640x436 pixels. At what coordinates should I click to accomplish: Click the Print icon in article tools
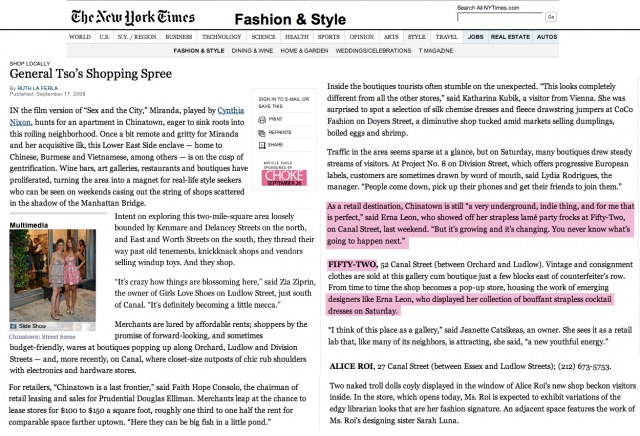tap(262, 120)
